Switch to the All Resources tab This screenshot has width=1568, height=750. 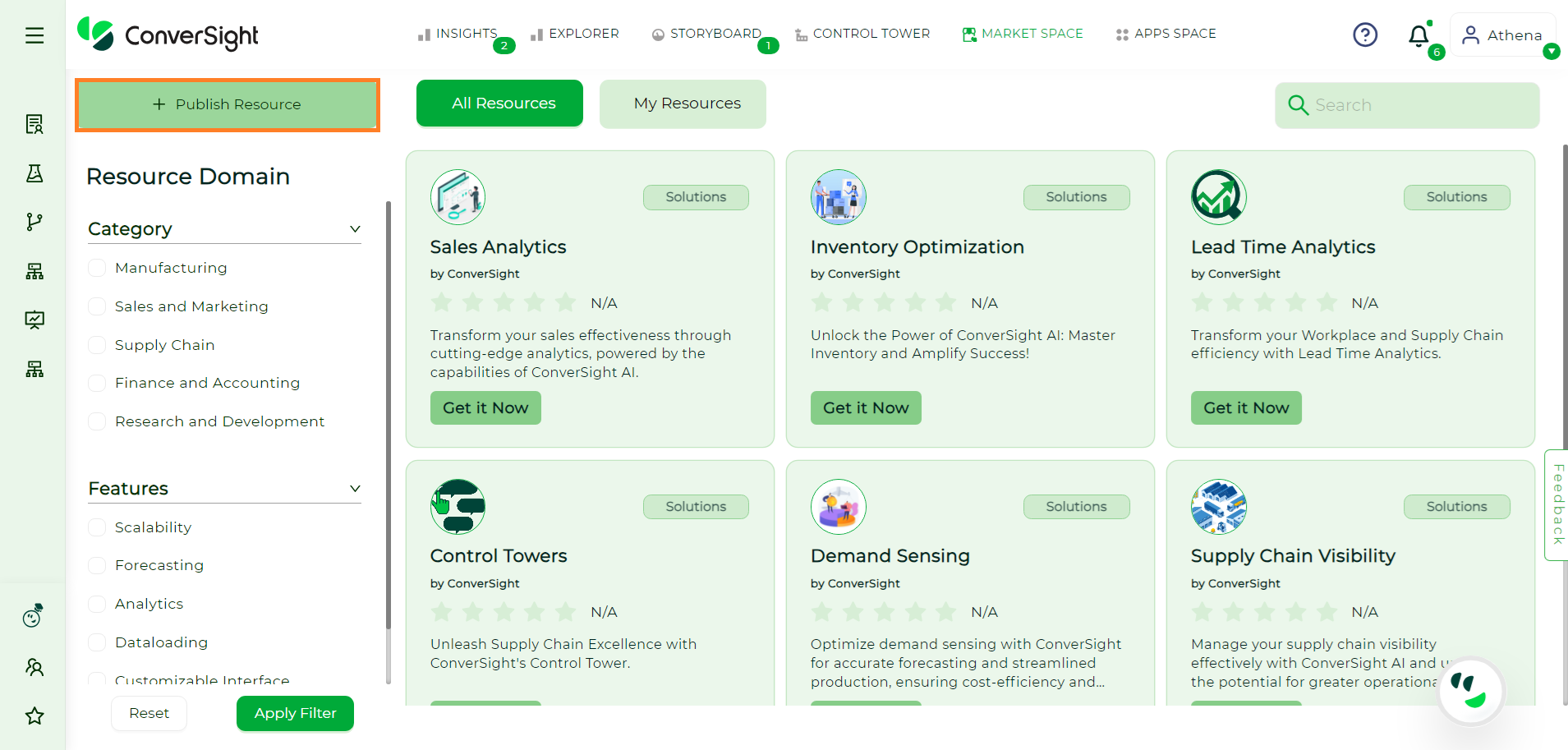coord(499,104)
